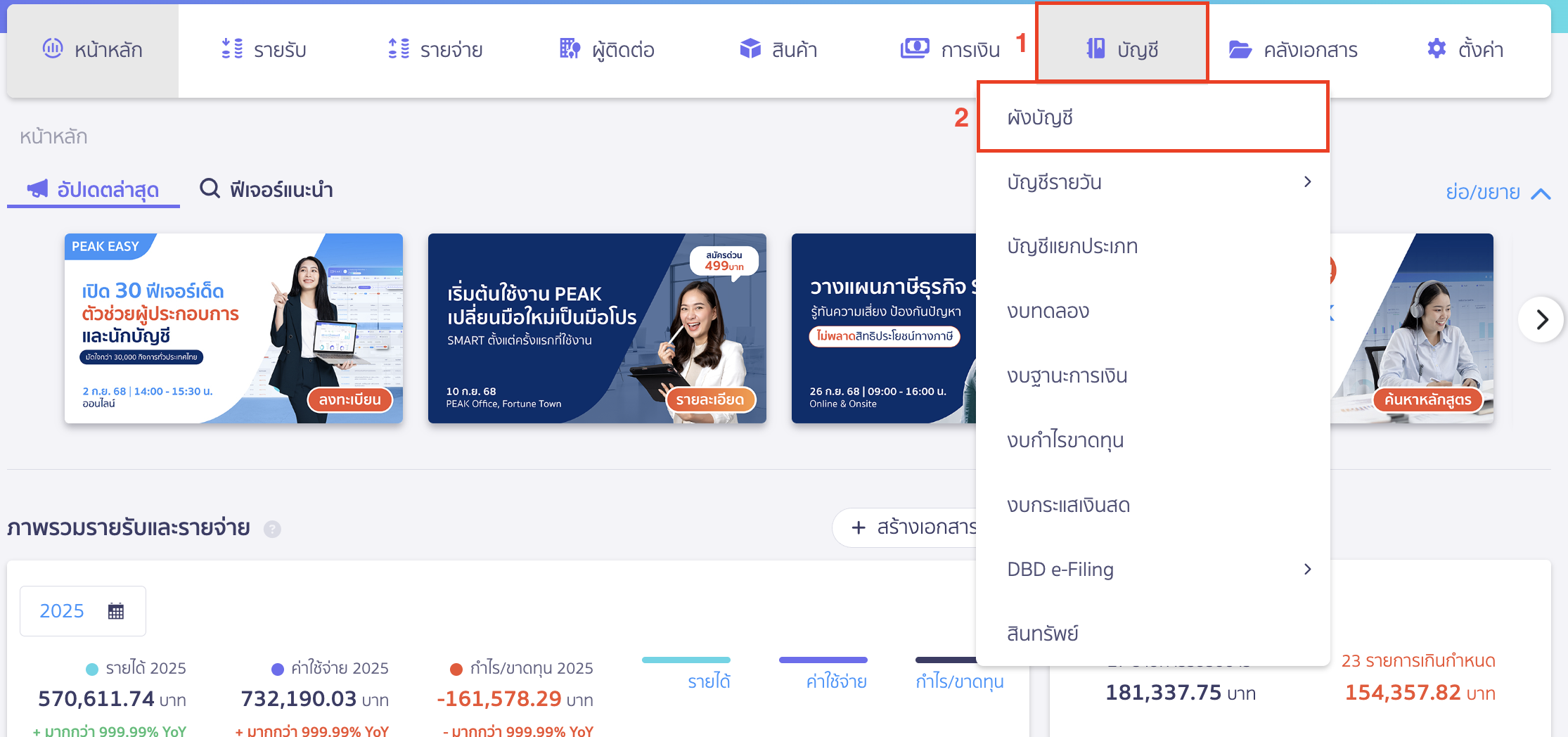Screen dimensions: 1568x737
Task: Click the รายจ่าย expense list icon
Action: (399, 49)
